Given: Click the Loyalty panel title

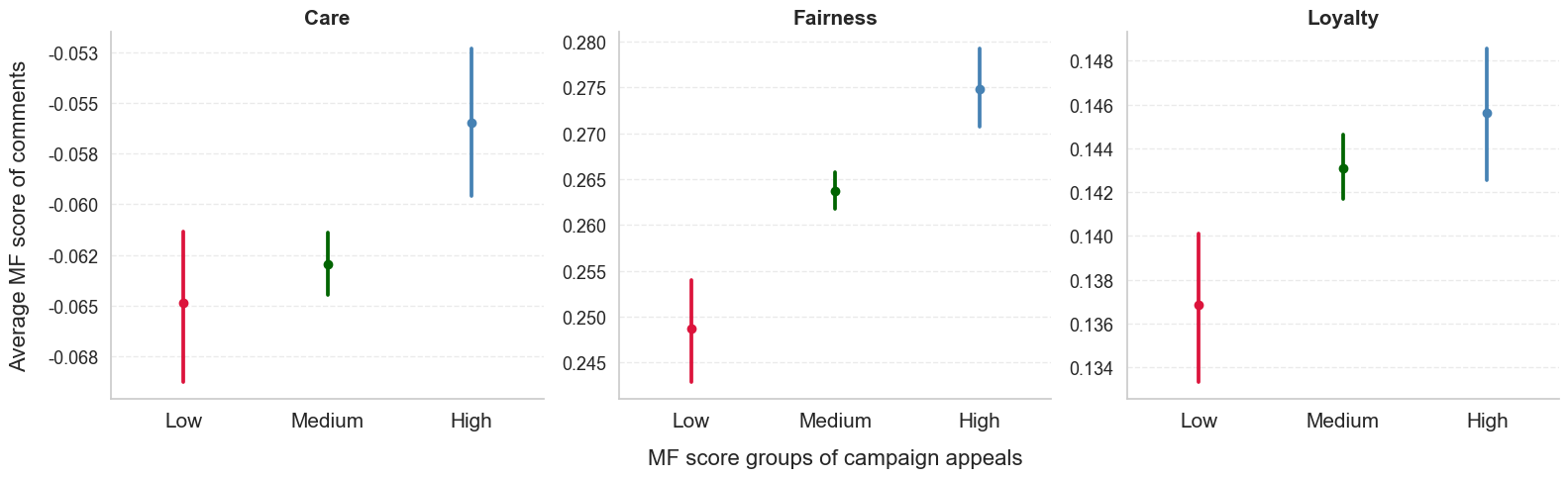Looking at the screenshot, I should [1342, 18].
